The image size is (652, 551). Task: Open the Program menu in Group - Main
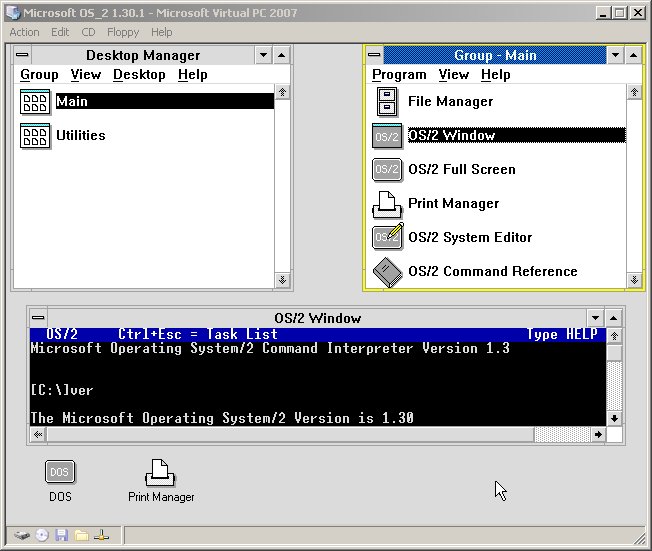pyautogui.click(x=399, y=75)
